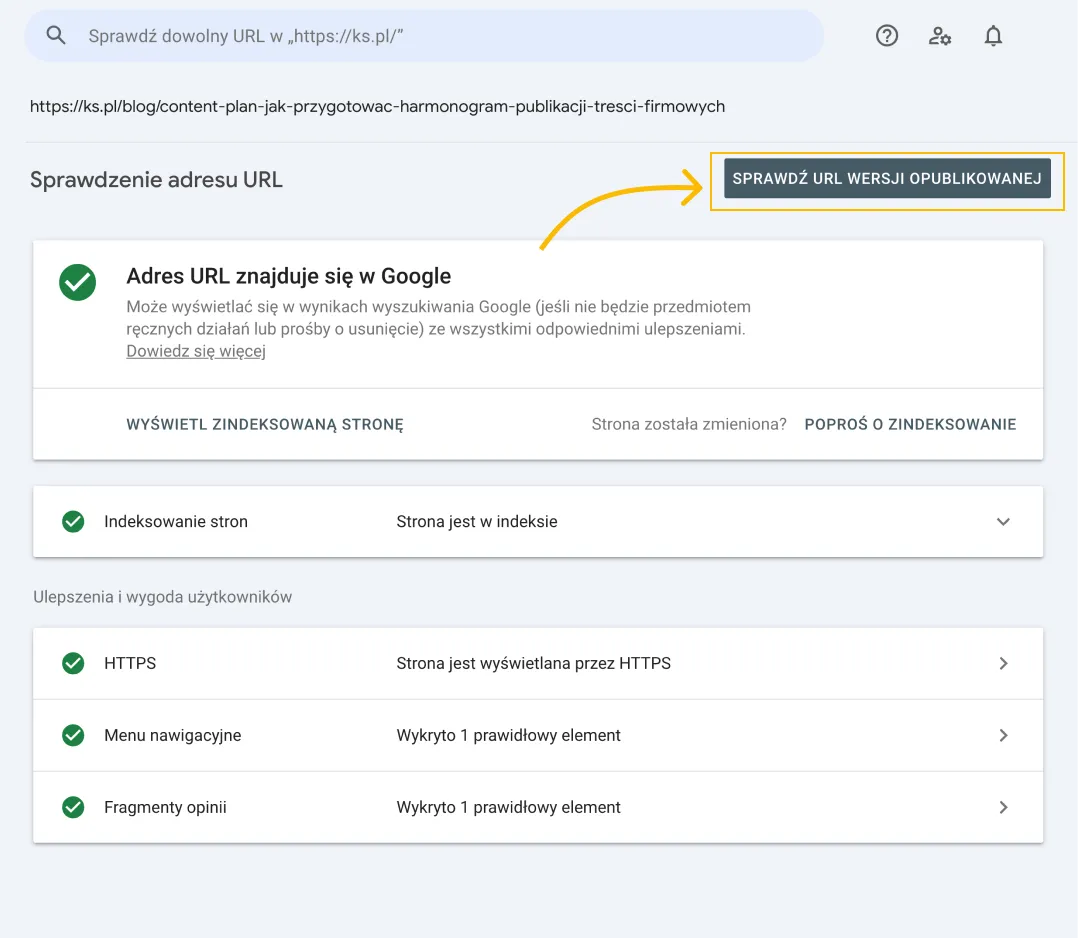The height and width of the screenshot is (938, 1078).
Task: Click 'Ulepszenia i wygoda użytkowników' label
Action: (162, 597)
